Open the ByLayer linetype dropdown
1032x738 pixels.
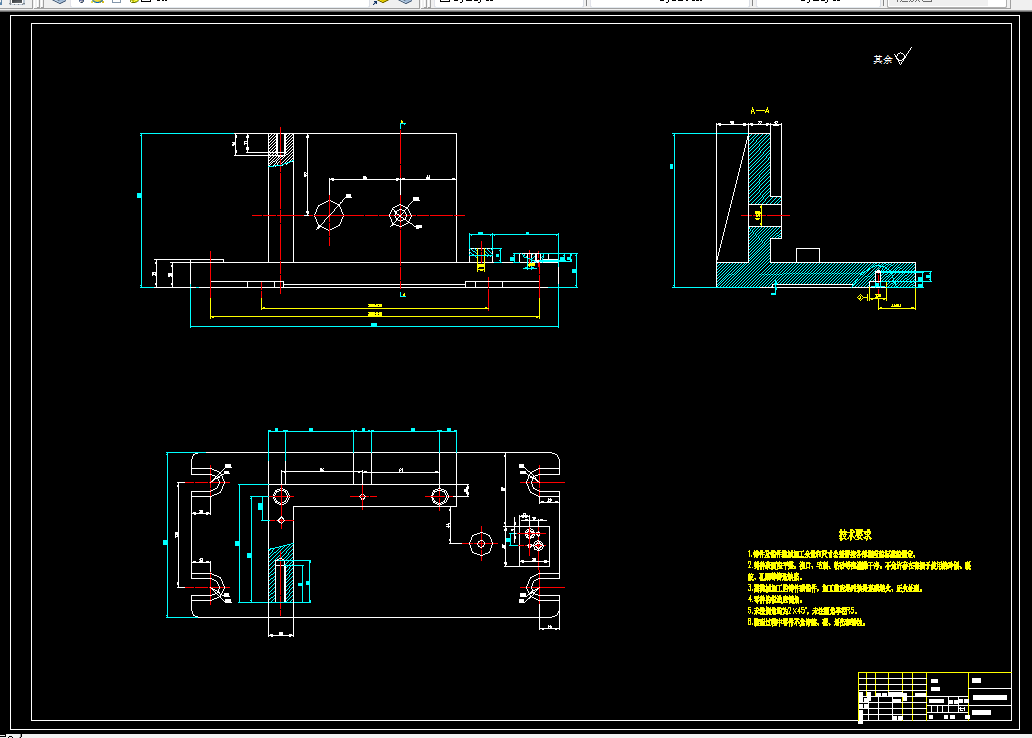click(668, 1)
